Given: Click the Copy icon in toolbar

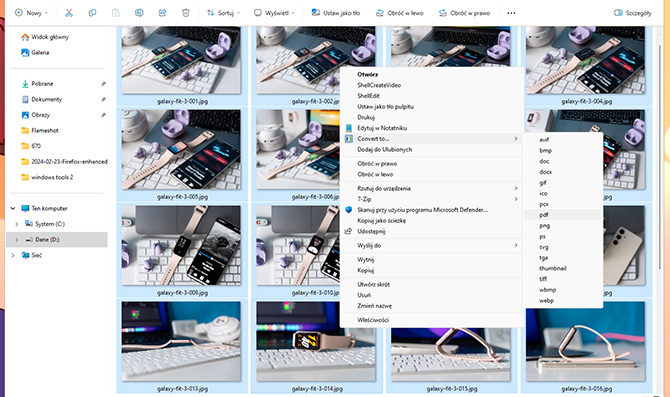Looking at the screenshot, I should [92, 13].
